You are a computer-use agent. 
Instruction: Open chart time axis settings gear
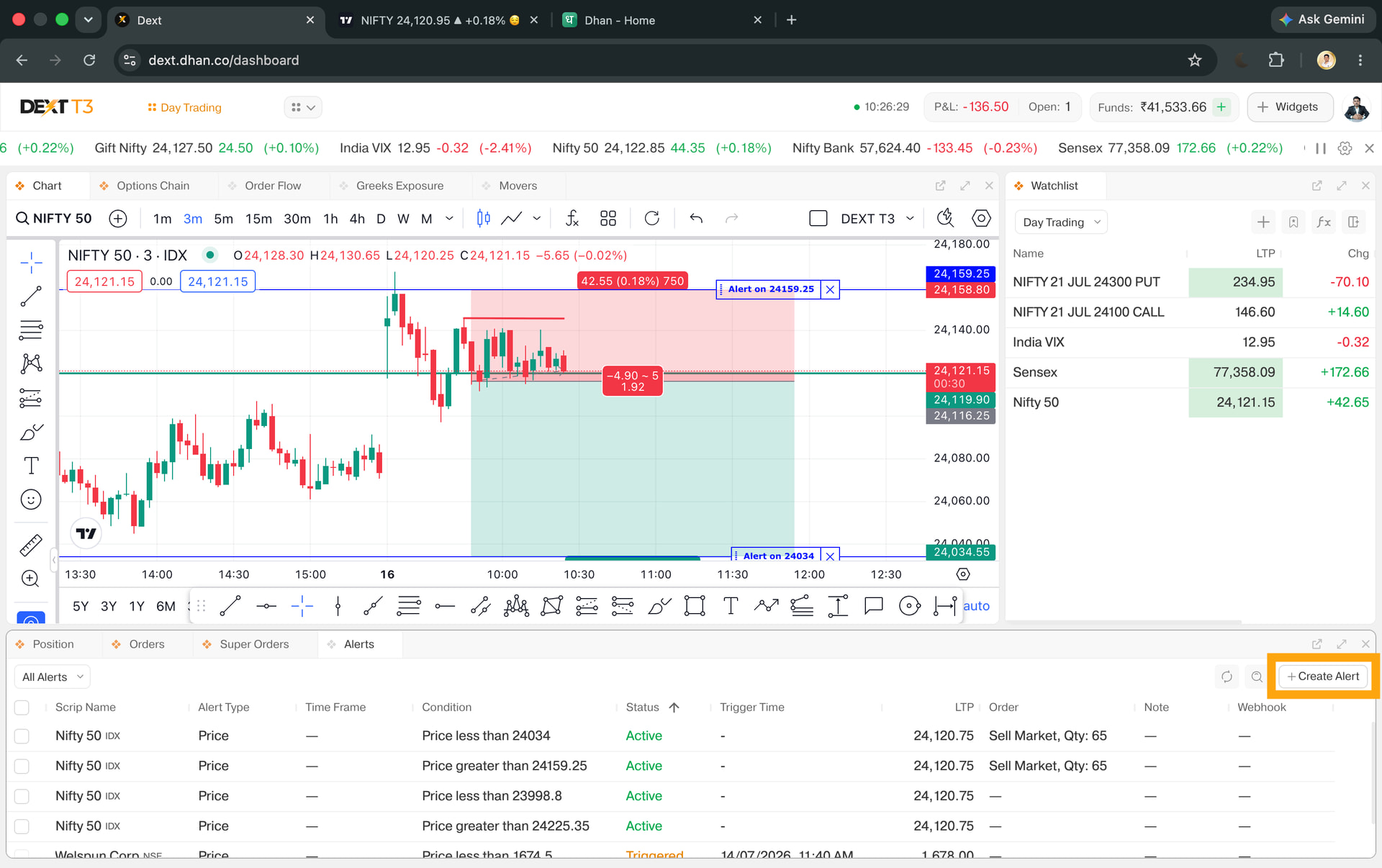(x=963, y=574)
